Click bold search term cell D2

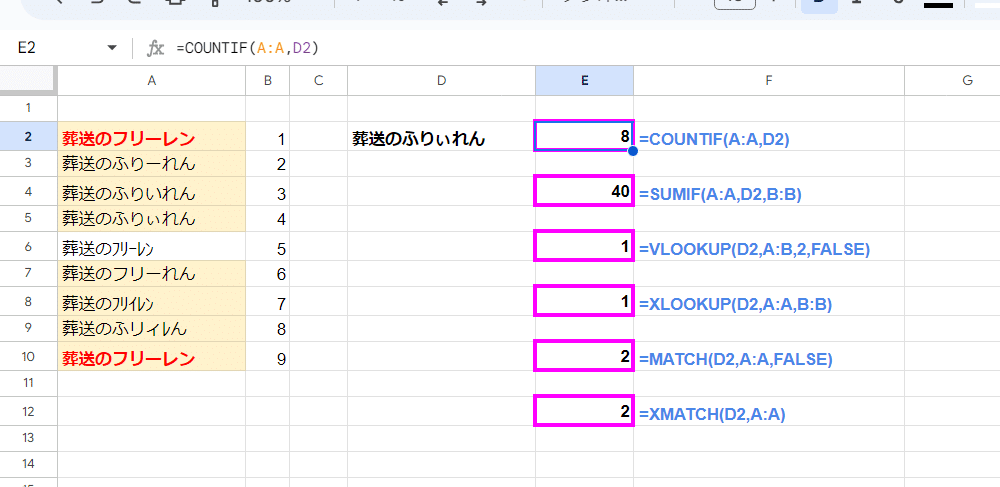pos(441,136)
